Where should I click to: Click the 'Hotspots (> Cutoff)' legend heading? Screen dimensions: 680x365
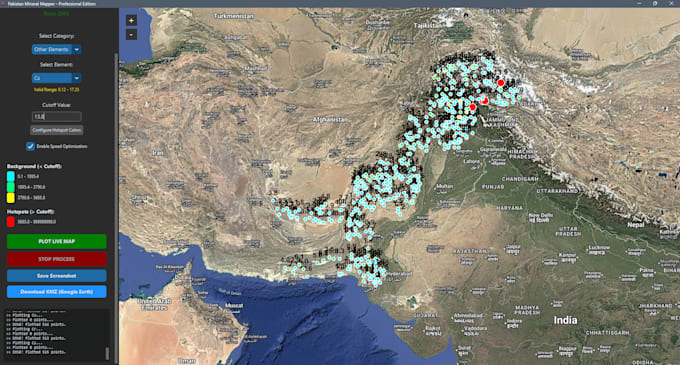[x=31, y=212]
